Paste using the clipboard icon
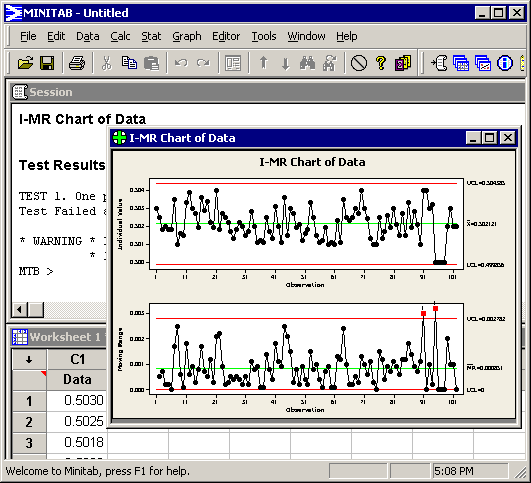The image size is (531, 483). [151, 63]
